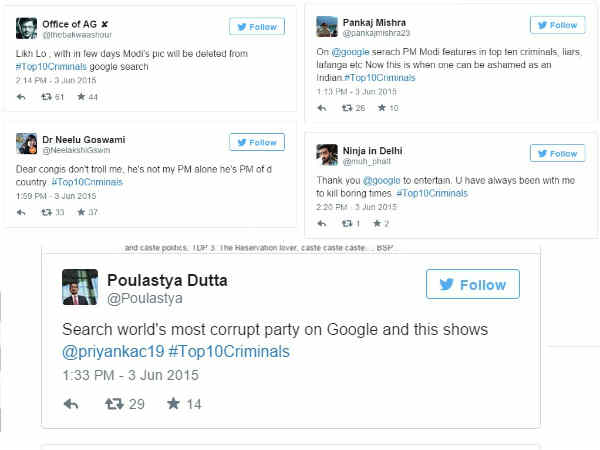Reply to Dr Neelu Goswami's tweet
Screen dimensions: 600x450
[x=22, y=212]
